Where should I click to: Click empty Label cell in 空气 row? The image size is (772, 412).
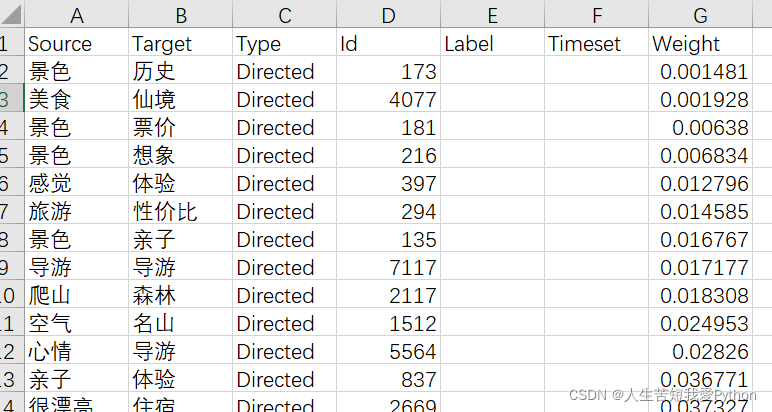click(492, 322)
